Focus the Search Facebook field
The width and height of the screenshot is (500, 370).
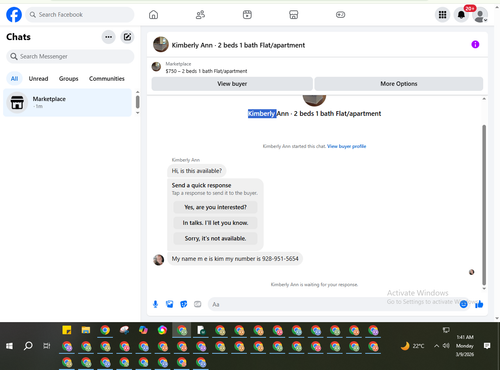pos(80,15)
